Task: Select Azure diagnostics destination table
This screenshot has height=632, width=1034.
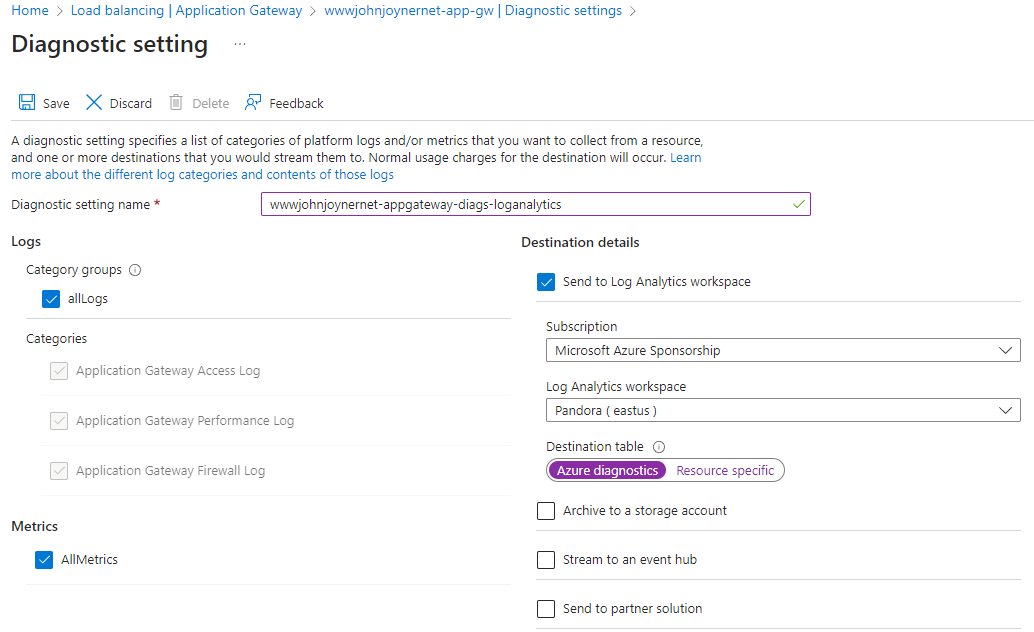Action: point(607,471)
